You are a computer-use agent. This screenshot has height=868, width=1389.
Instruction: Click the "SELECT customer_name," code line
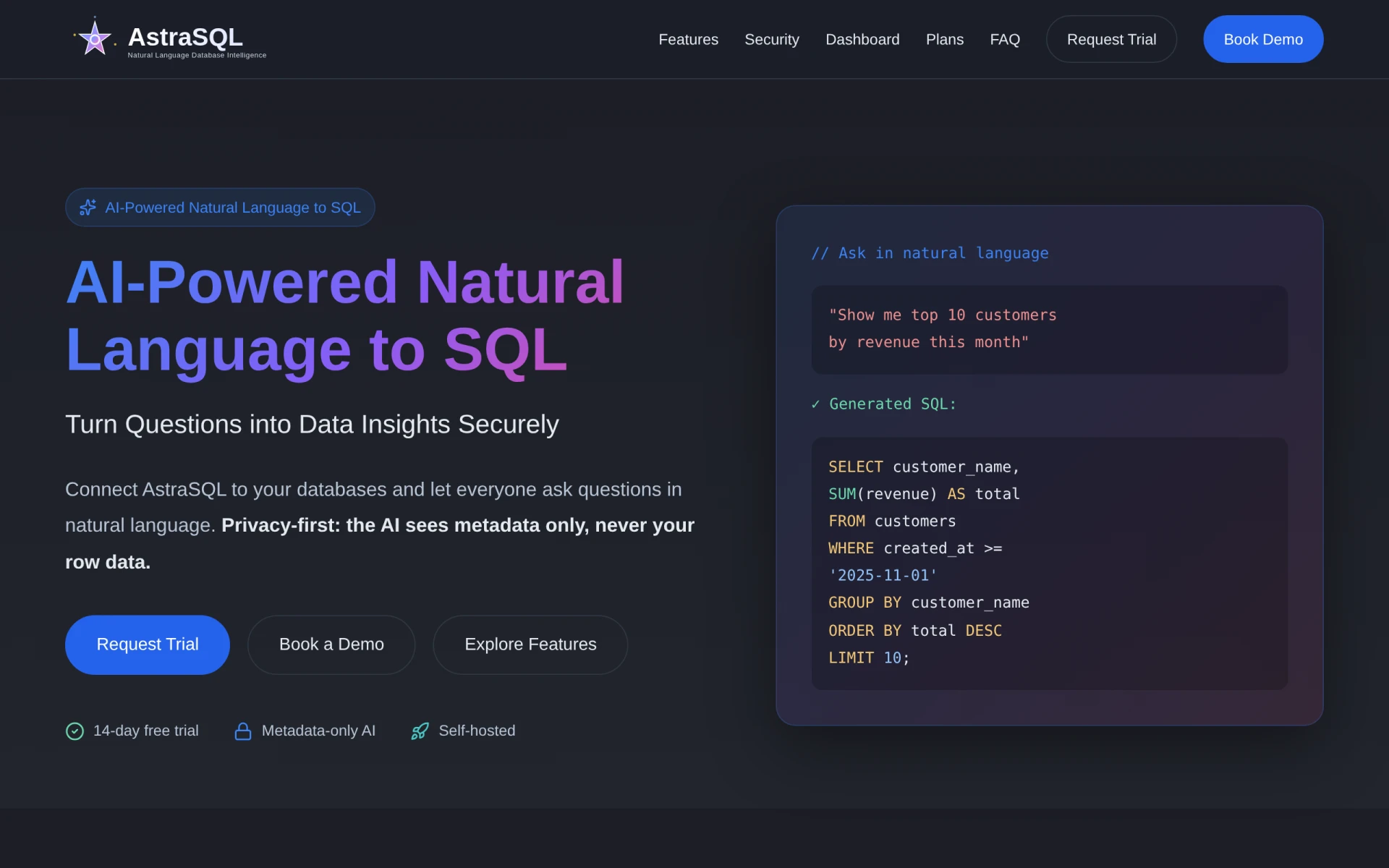[924, 467]
